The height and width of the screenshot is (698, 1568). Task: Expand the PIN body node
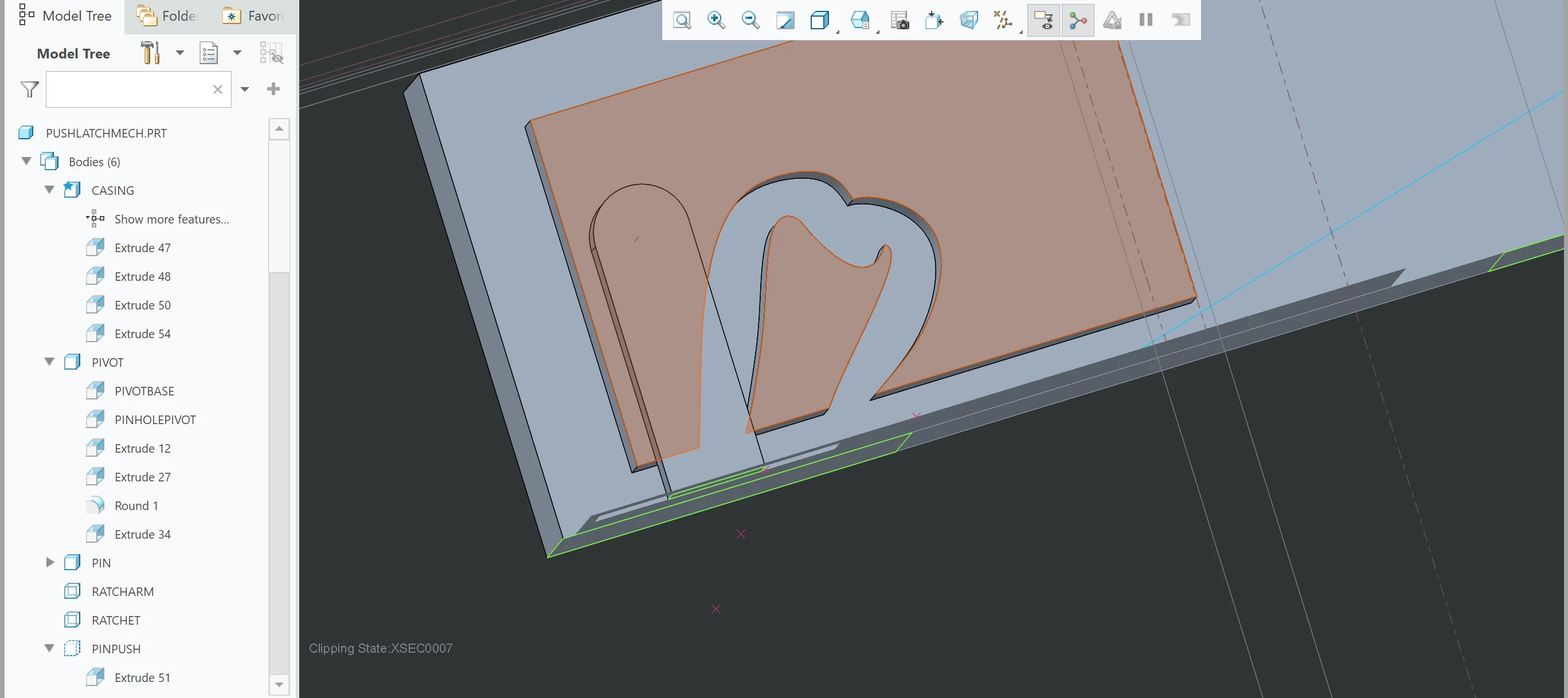[x=49, y=562]
